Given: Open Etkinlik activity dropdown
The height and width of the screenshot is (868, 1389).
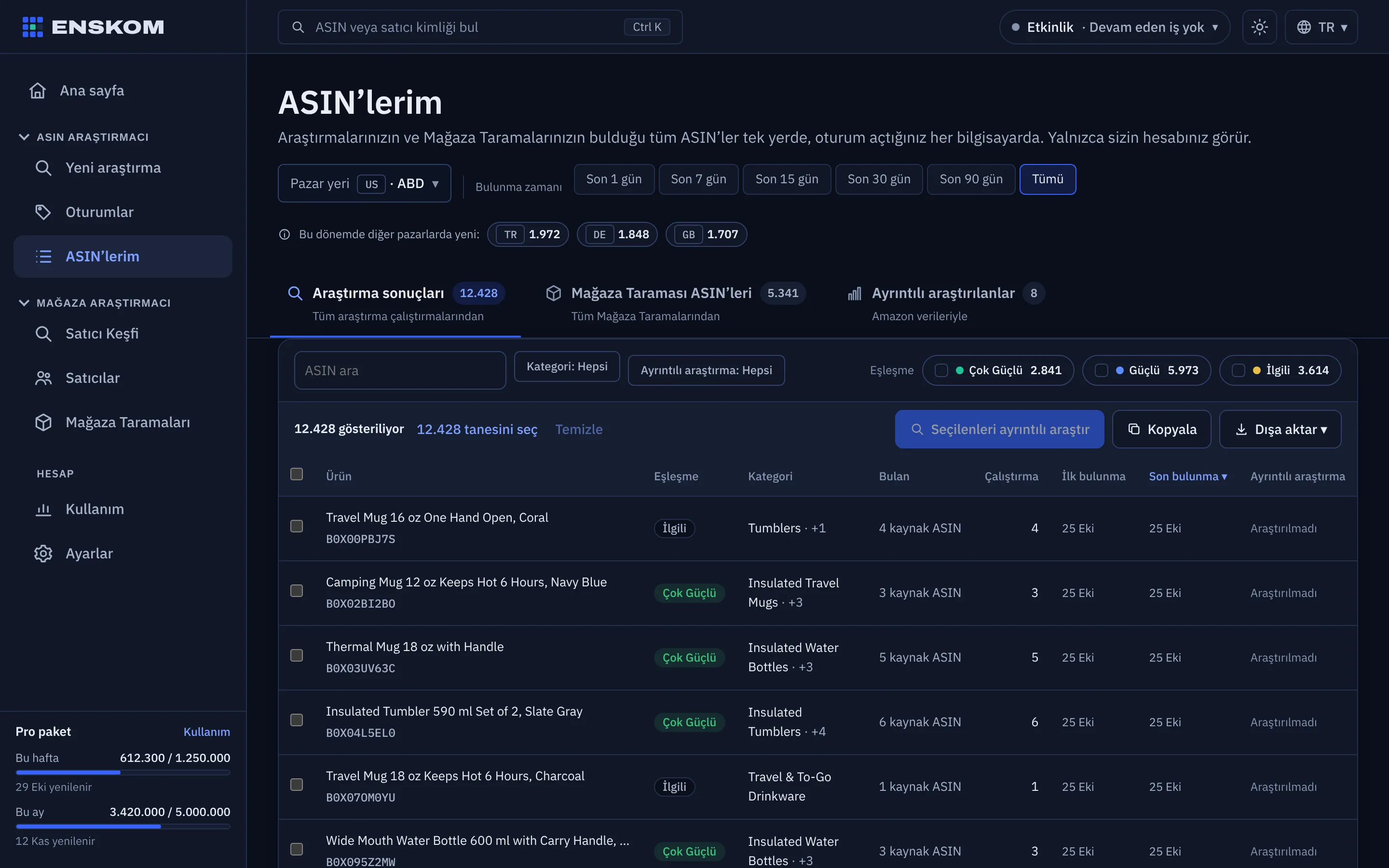Looking at the screenshot, I should [1114, 27].
